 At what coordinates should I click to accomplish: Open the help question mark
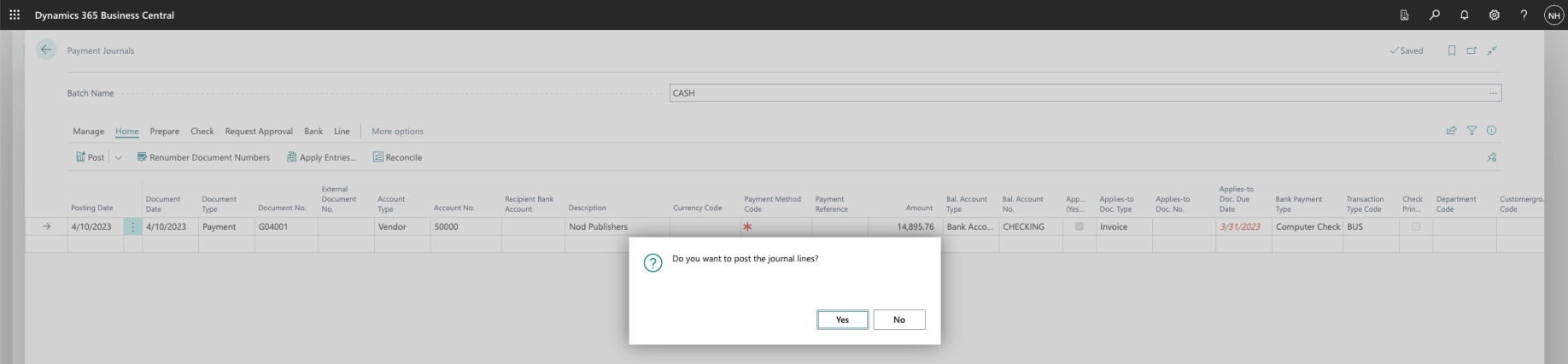point(1524,15)
